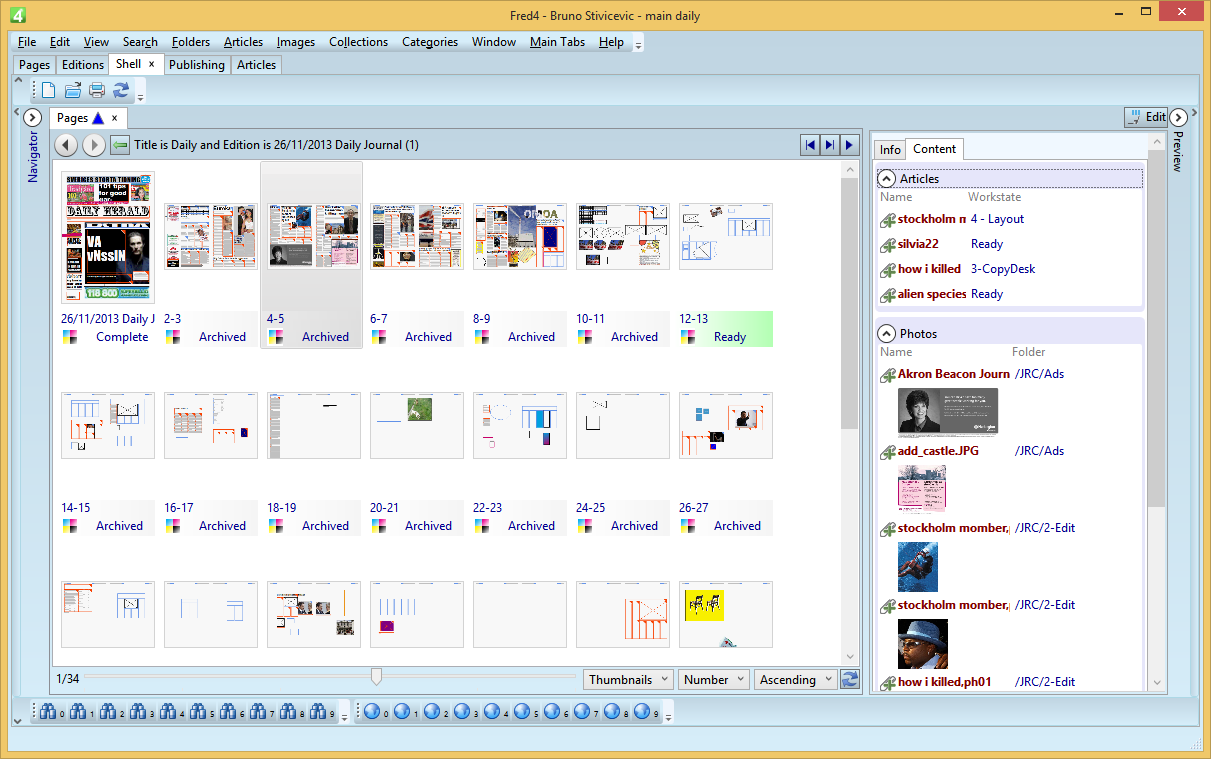
Task: Expand the Navigator side panel
Action: point(32,117)
